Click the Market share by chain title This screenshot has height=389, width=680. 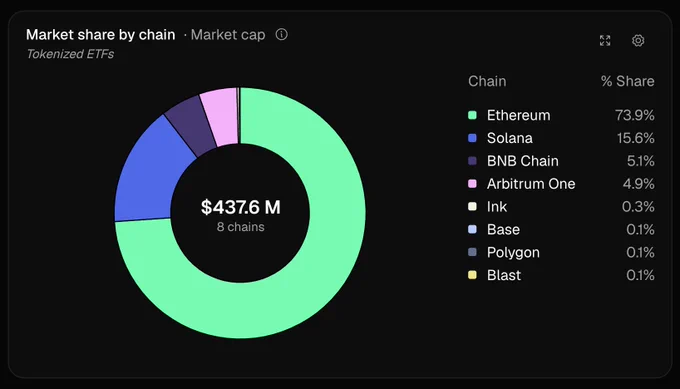[x=101, y=35]
